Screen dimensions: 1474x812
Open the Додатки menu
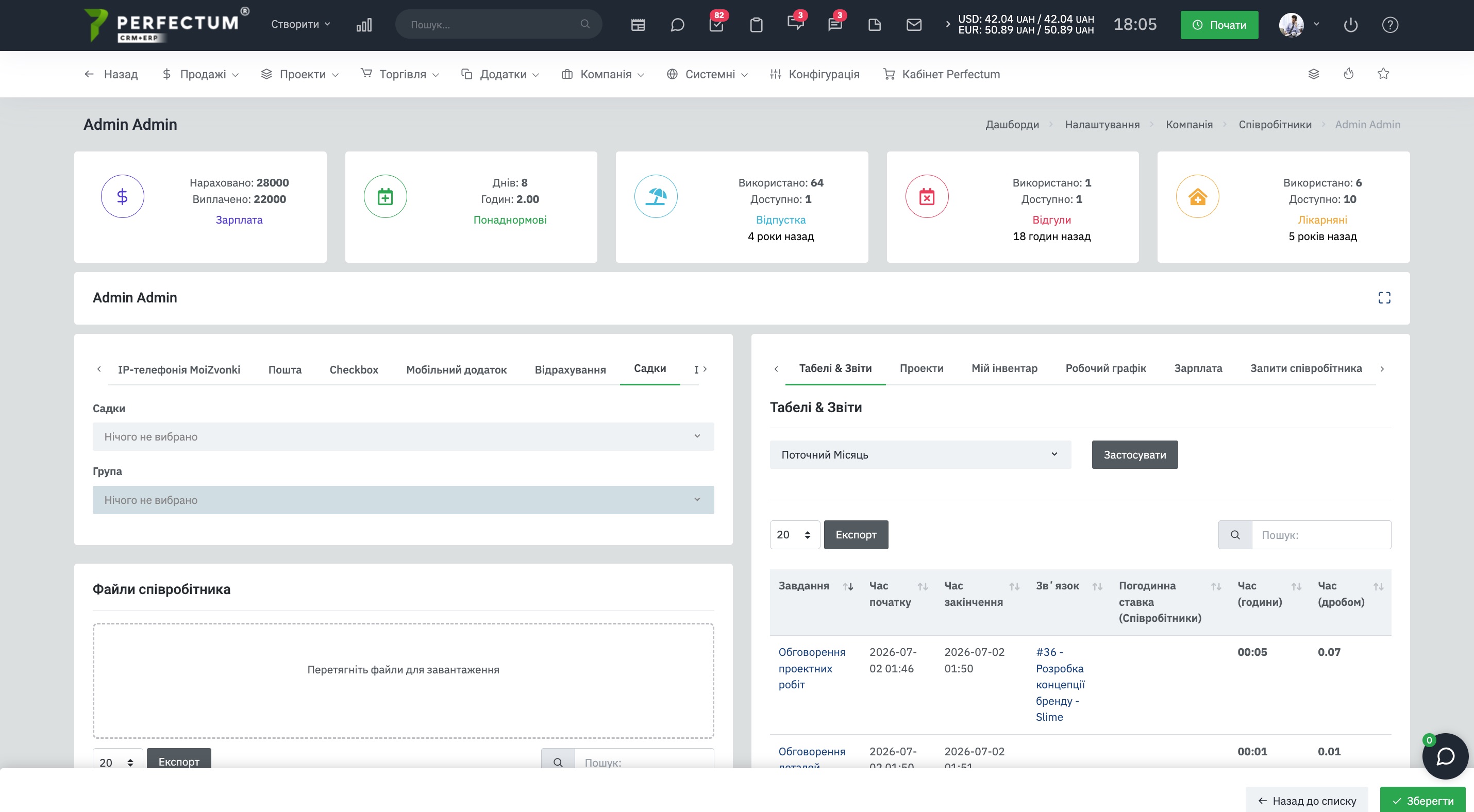[500, 74]
